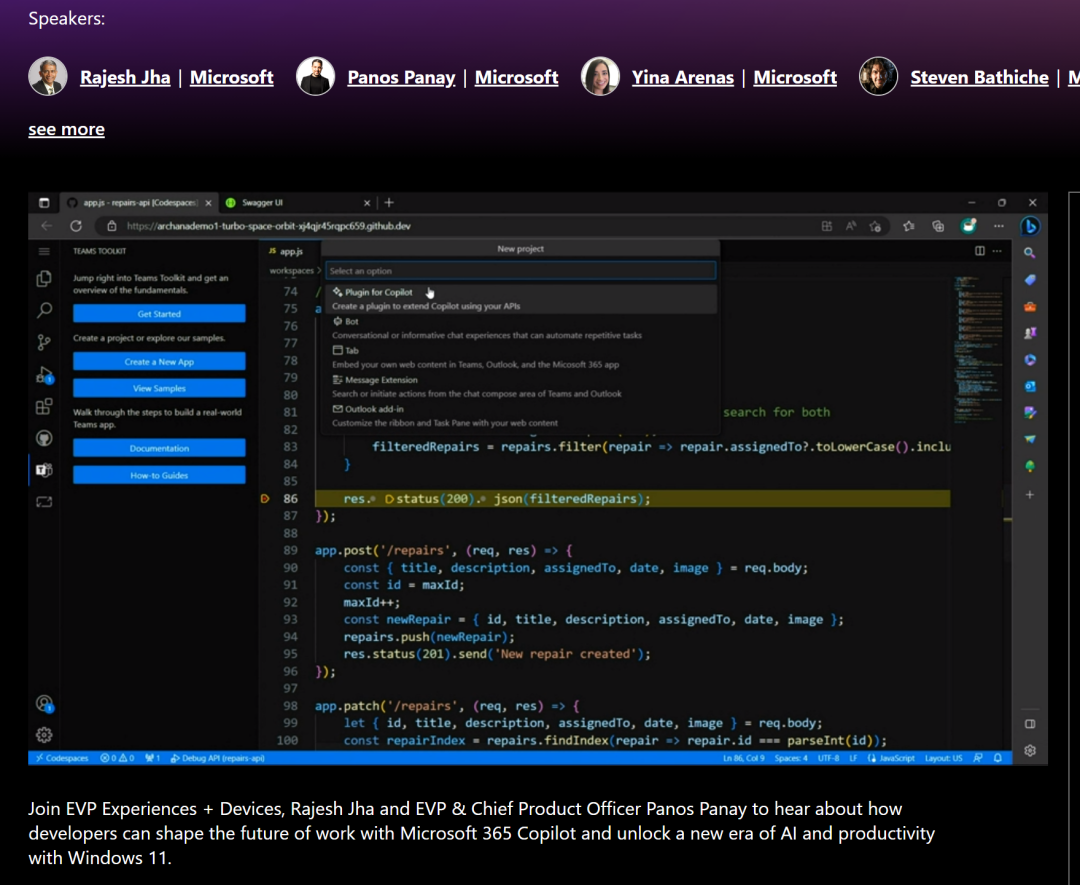Open the Manage settings gear

(44, 734)
